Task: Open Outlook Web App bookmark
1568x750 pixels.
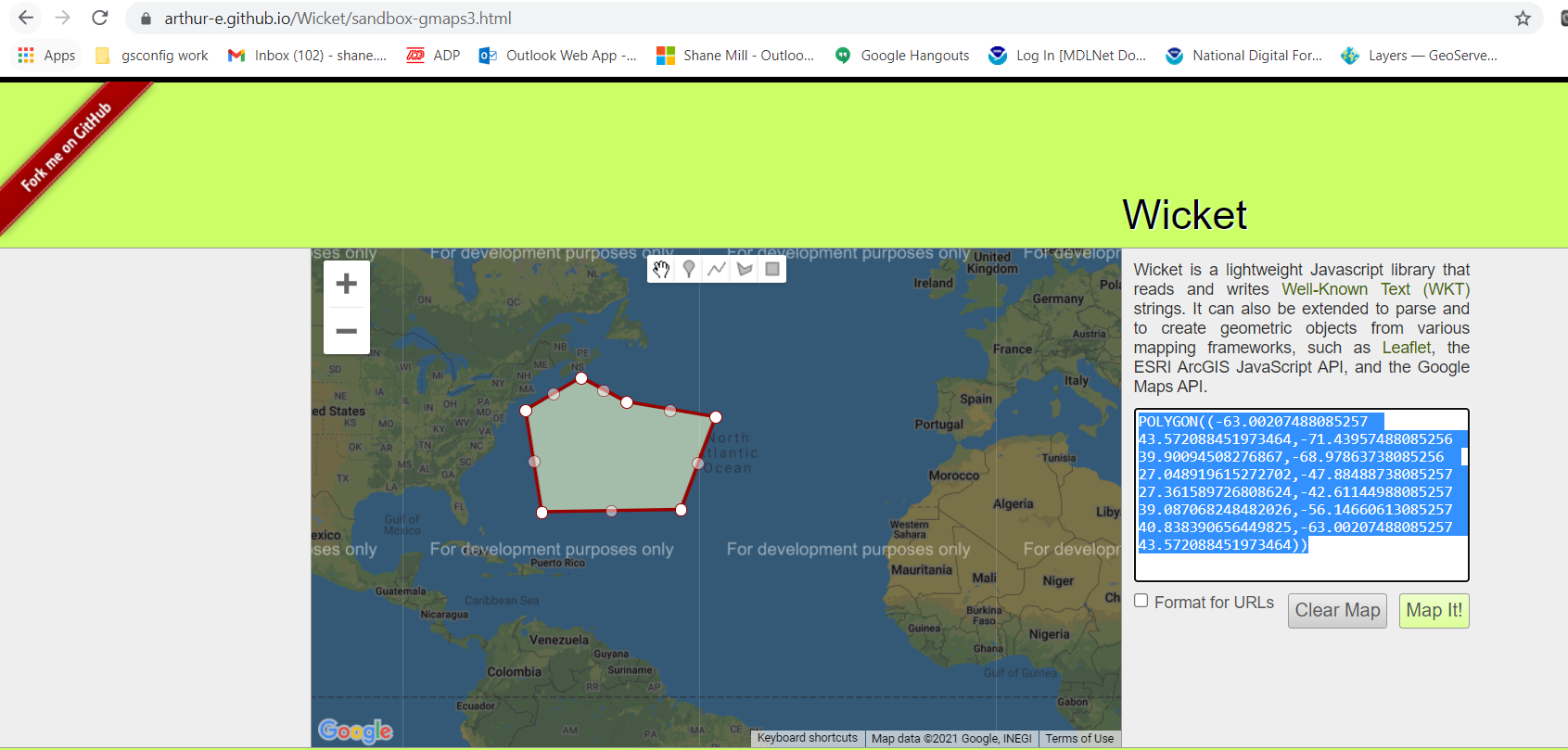Action: coord(557,56)
